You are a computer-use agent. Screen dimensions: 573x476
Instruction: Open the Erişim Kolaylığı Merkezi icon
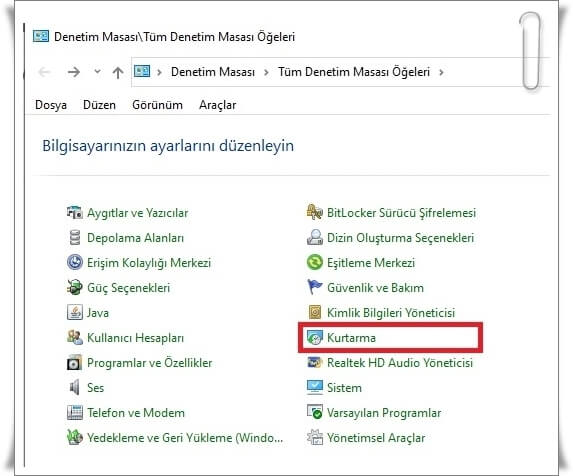click(x=75, y=263)
